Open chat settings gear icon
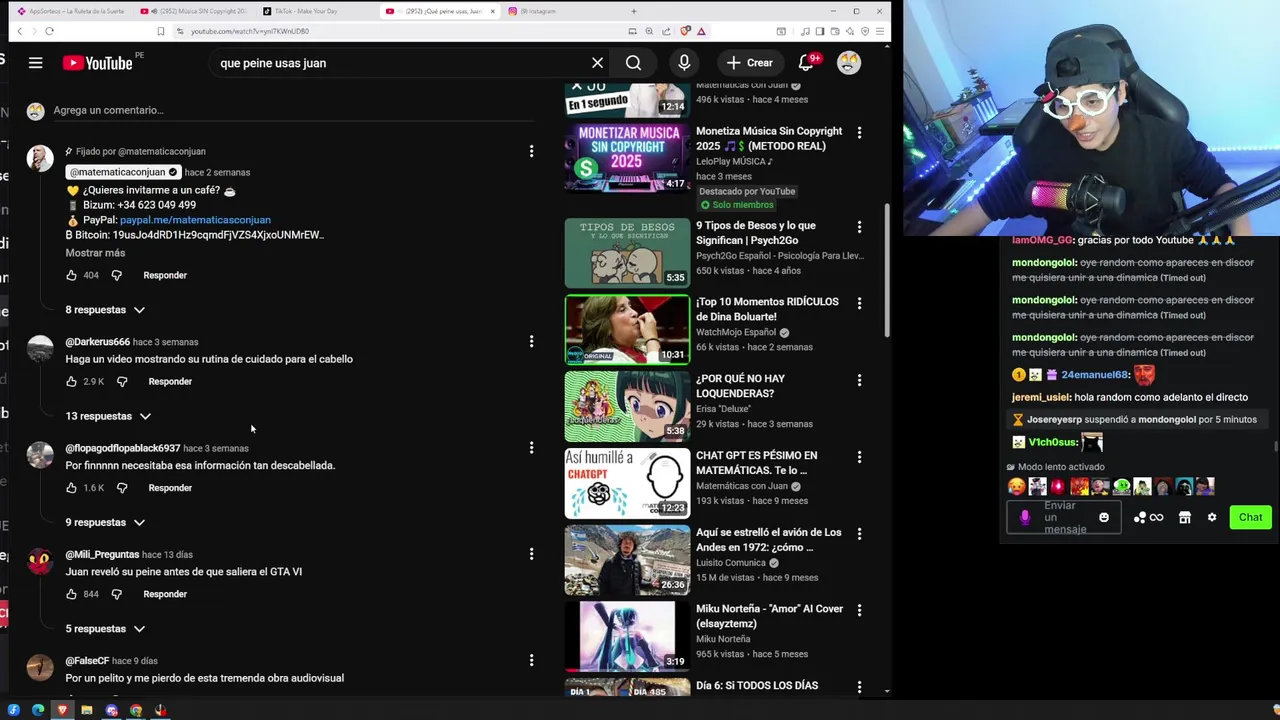Screen dimensions: 1280x720 [x=1212, y=517]
